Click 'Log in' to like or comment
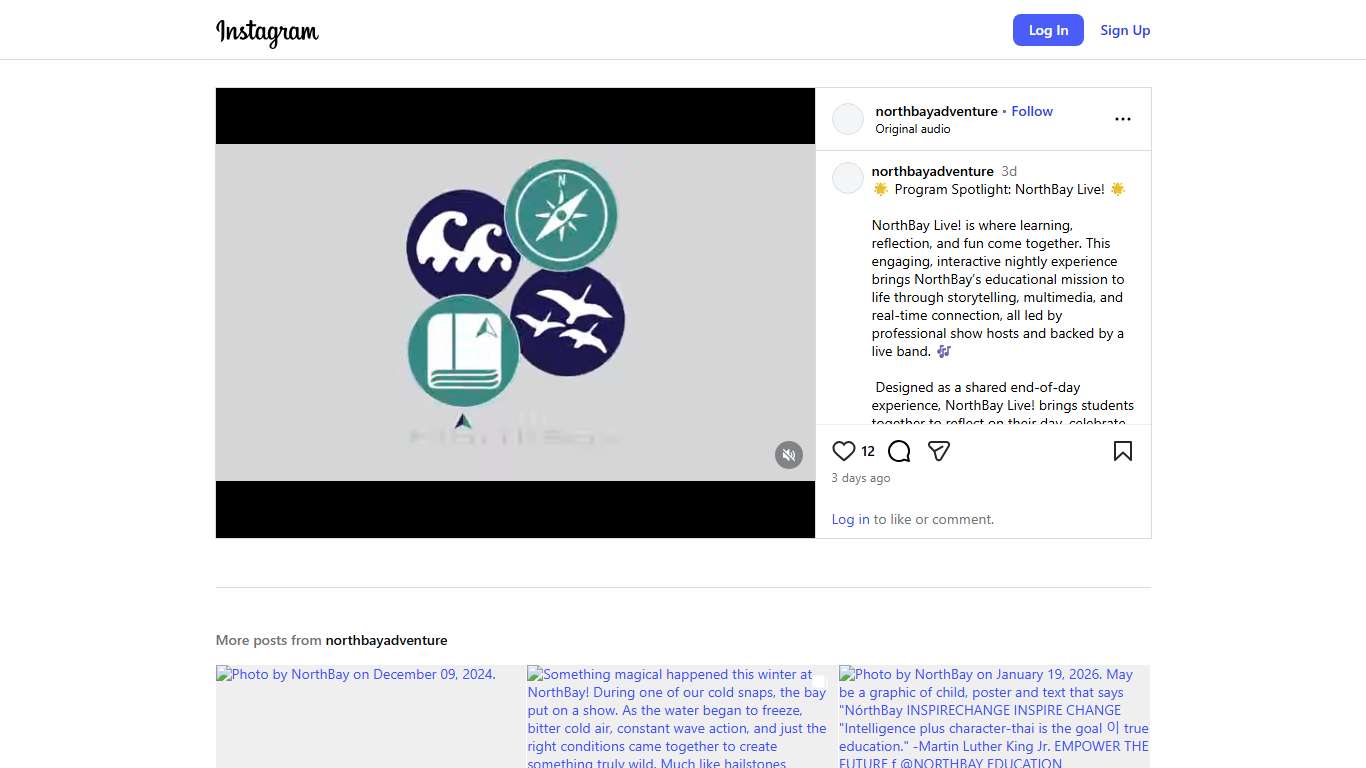The height and width of the screenshot is (768, 1366). pyautogui.click(x=850, y=519)
